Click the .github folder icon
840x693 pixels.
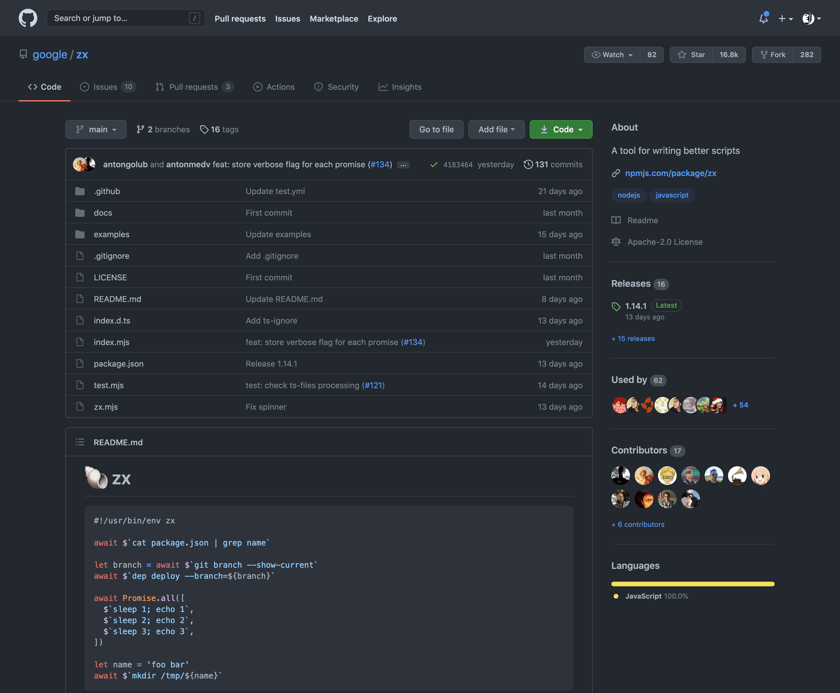(80, 191)
